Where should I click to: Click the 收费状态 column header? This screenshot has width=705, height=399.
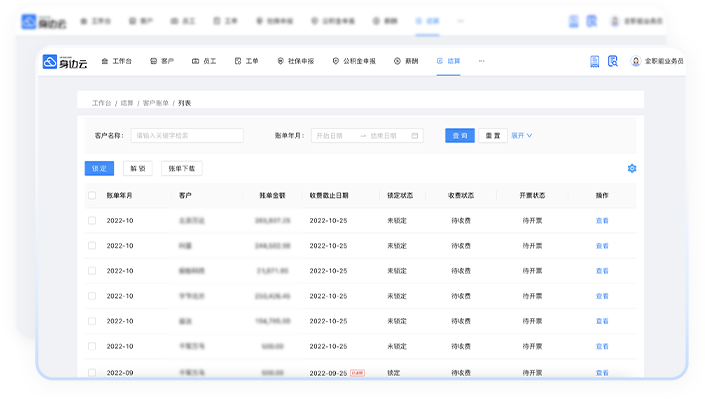(x=461, y=195)
